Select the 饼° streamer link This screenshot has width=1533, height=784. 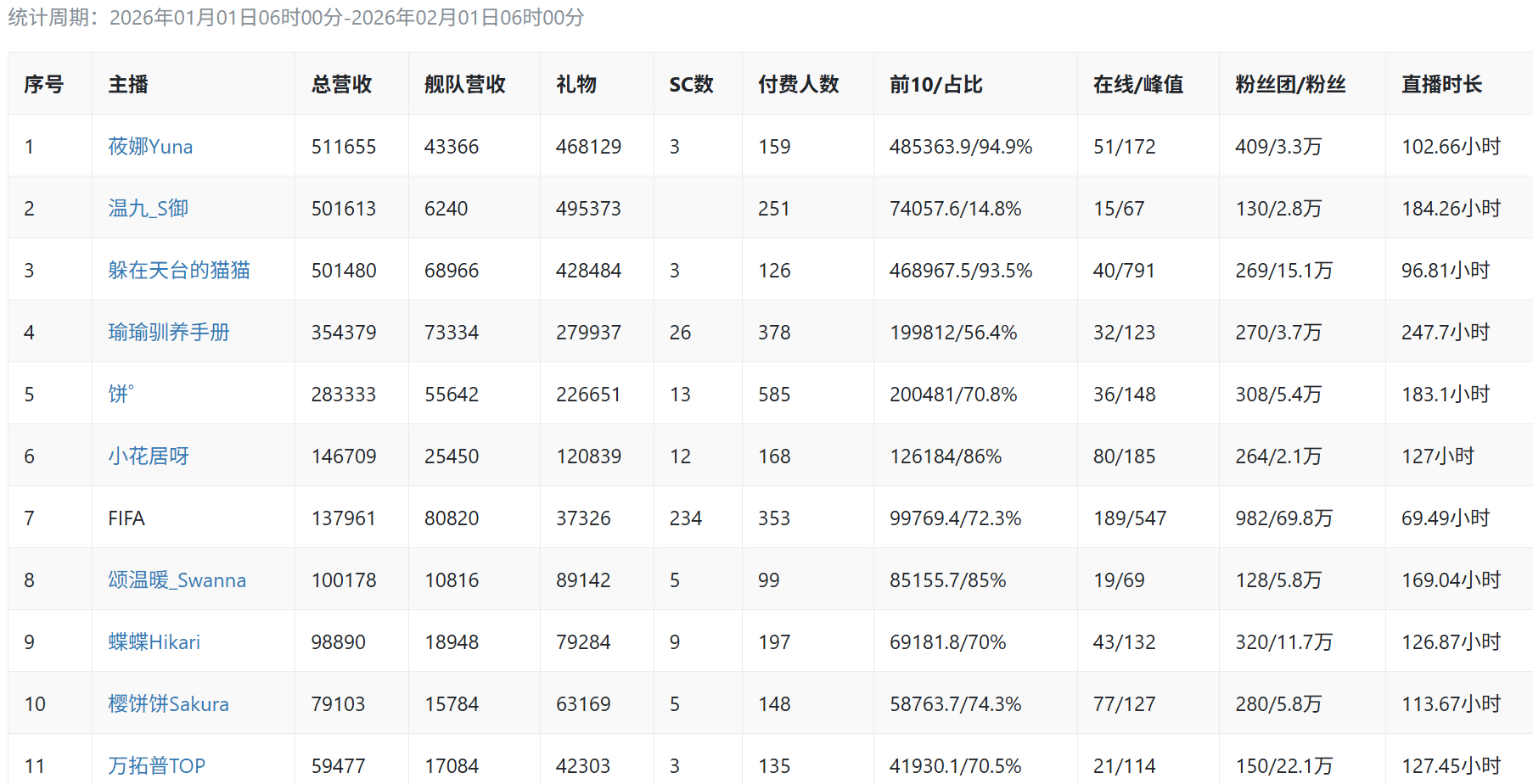coord(121,395)
